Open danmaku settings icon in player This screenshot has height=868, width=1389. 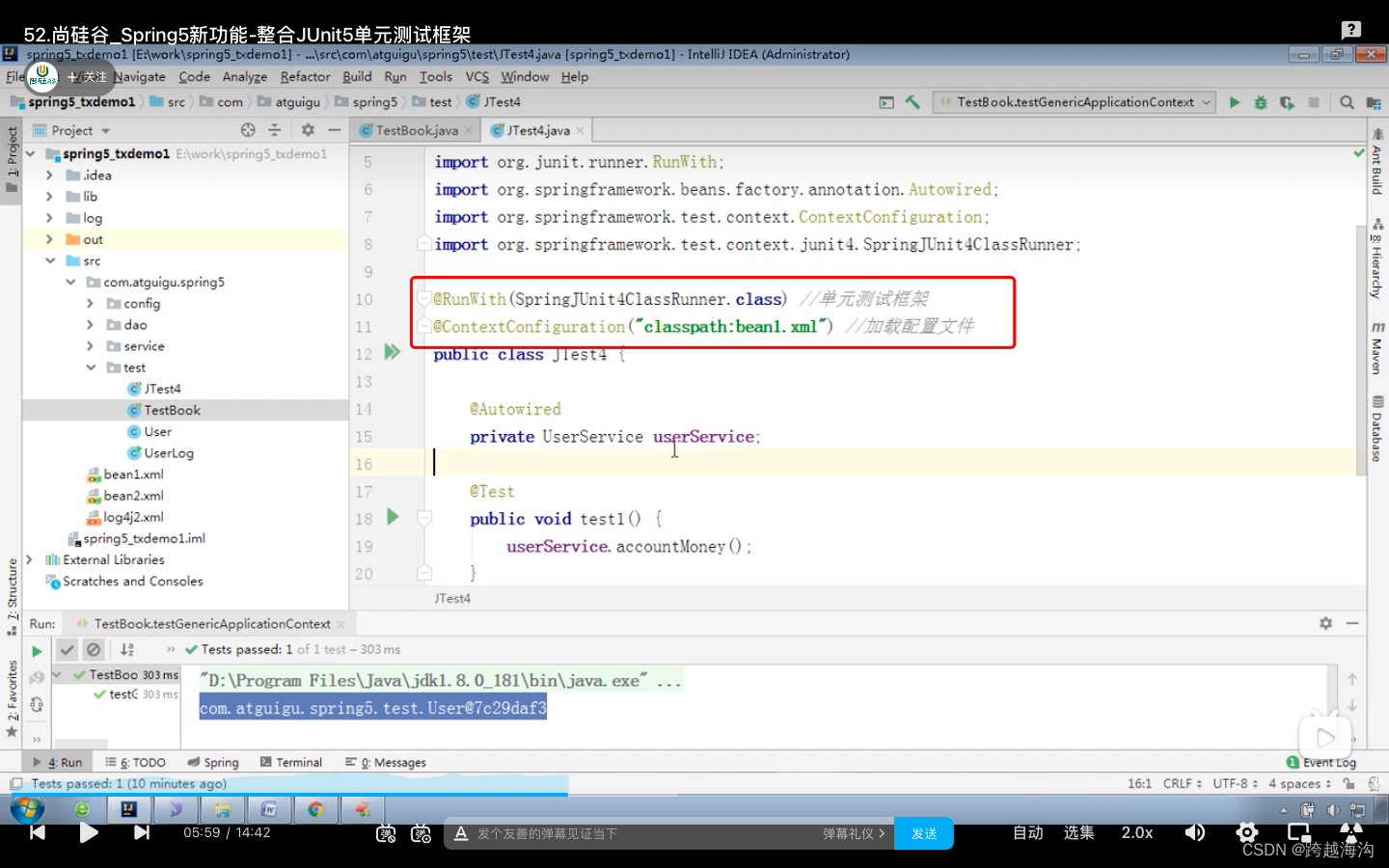click(x=421, y=833)
